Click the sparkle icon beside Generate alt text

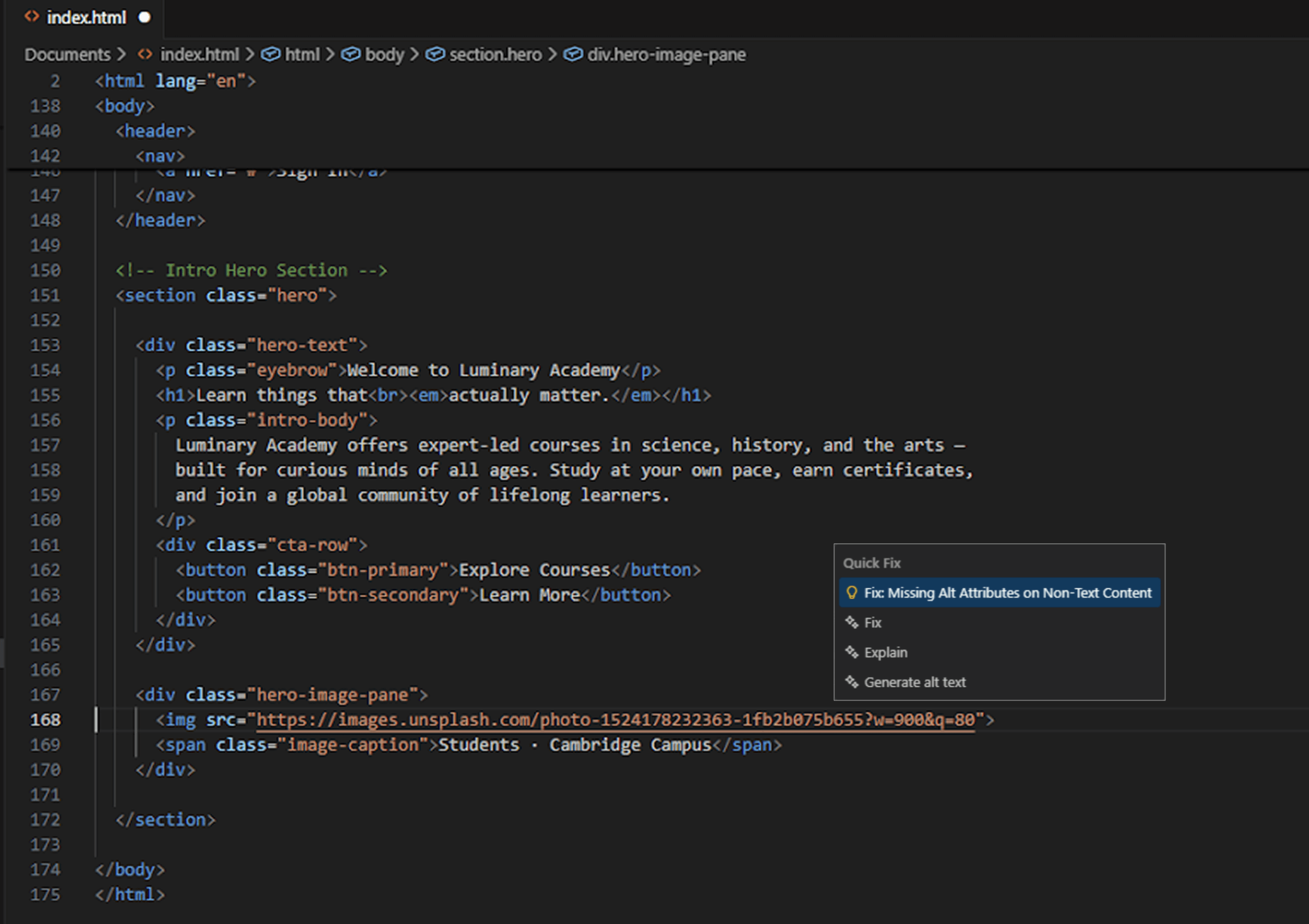(852, 682)
